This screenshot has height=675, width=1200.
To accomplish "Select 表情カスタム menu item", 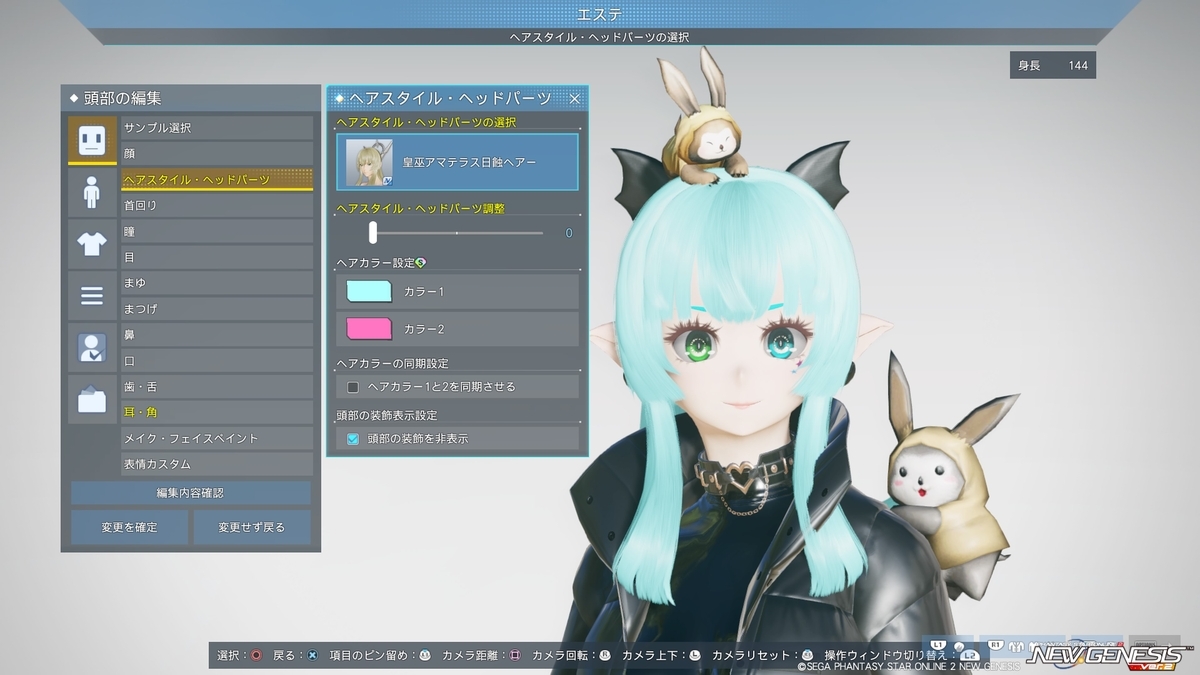I will pyautogui.click(x=217, y=464).
